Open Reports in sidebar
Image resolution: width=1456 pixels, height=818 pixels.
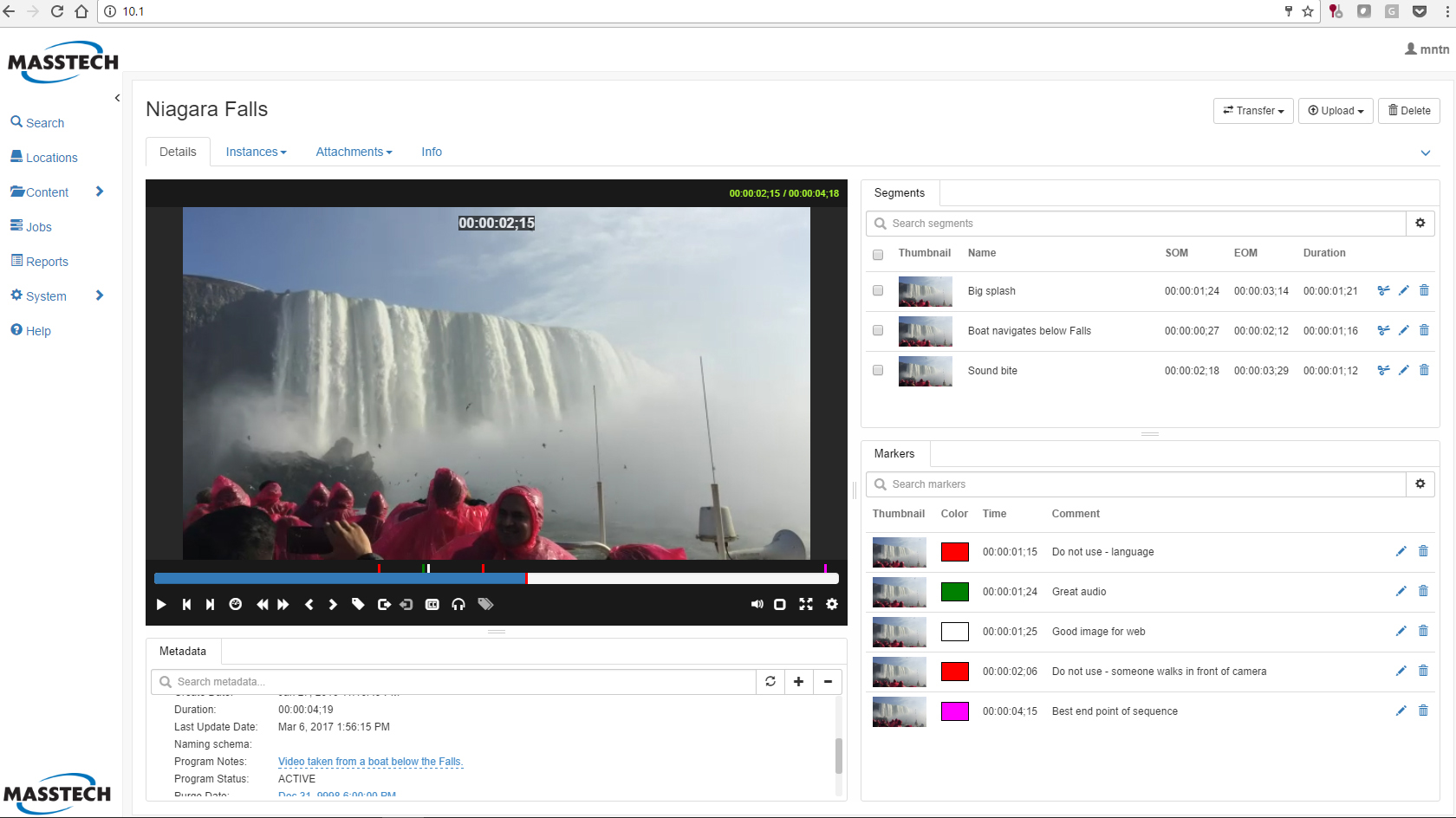pyautogui.click(x=39, y=262)
